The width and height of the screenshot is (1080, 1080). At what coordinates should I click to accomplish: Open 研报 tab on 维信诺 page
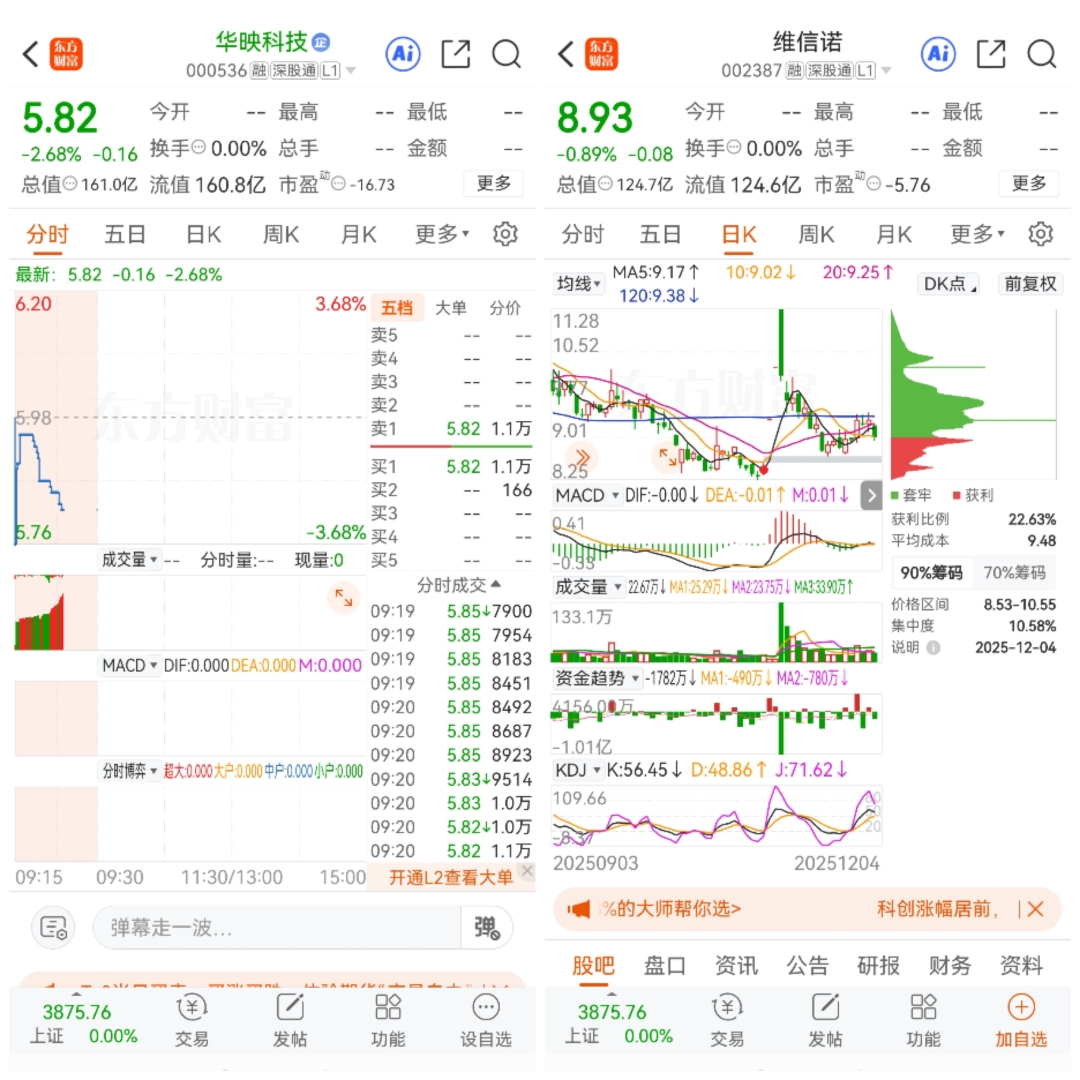(x=879, y=966)
